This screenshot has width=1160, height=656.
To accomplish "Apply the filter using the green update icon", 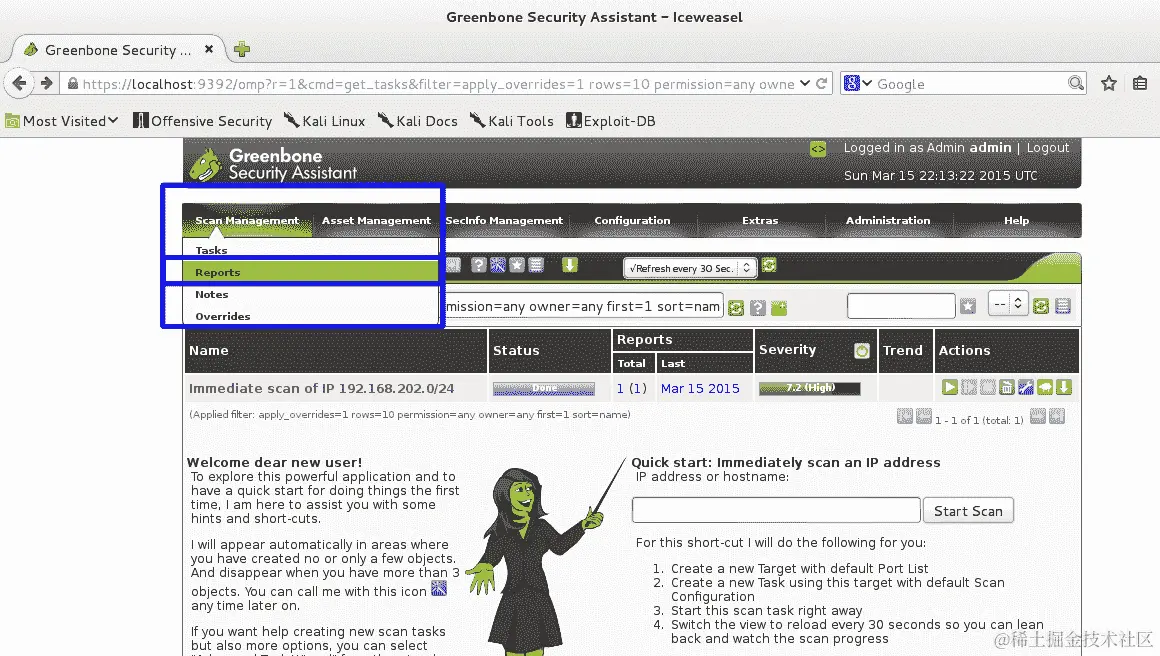I will click(x=735, y=308).
